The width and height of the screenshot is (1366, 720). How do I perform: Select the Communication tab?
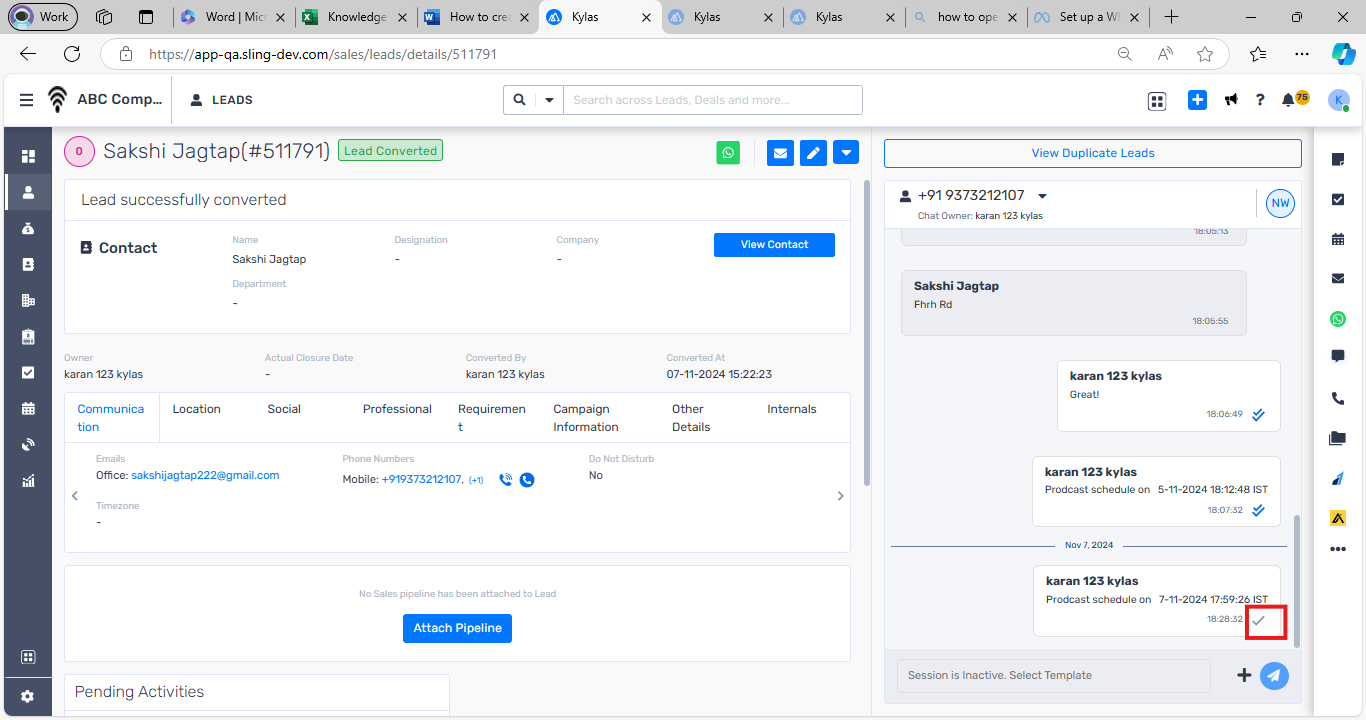point(111,418)
